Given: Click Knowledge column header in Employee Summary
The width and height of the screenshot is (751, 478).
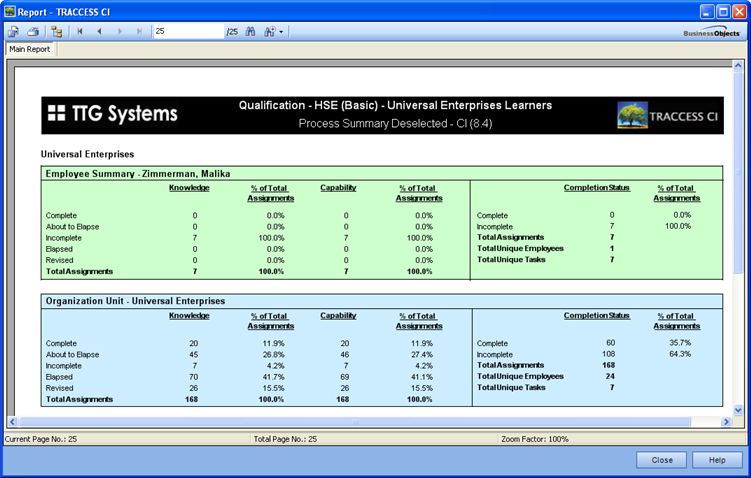Looking at the screenshot, I should pos(189,188).
